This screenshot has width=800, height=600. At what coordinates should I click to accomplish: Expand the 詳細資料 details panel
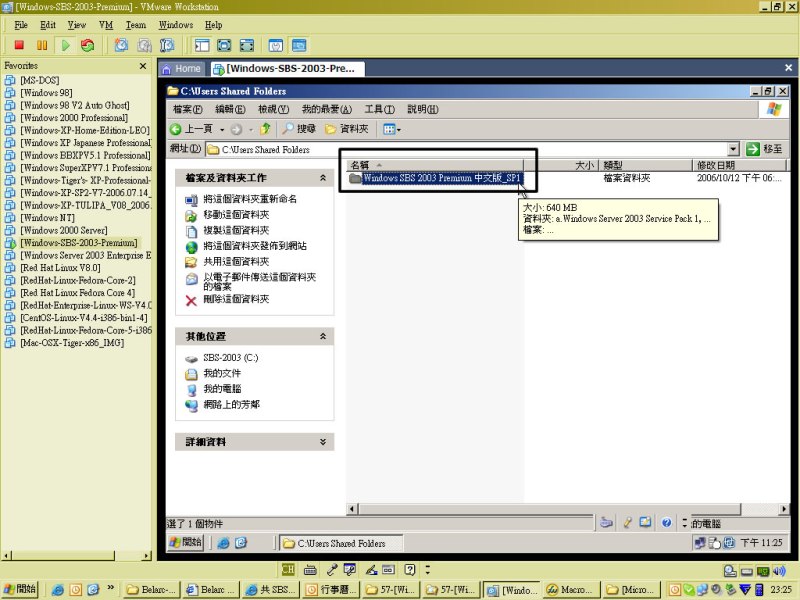pos(323,441)
